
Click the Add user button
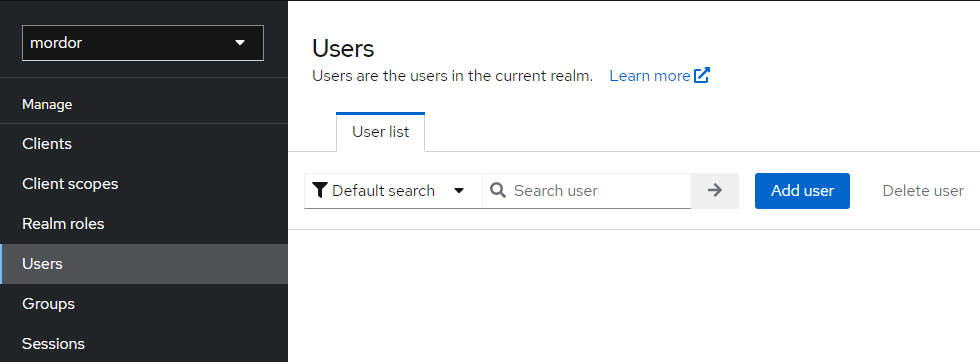click(x=802, y=191)
